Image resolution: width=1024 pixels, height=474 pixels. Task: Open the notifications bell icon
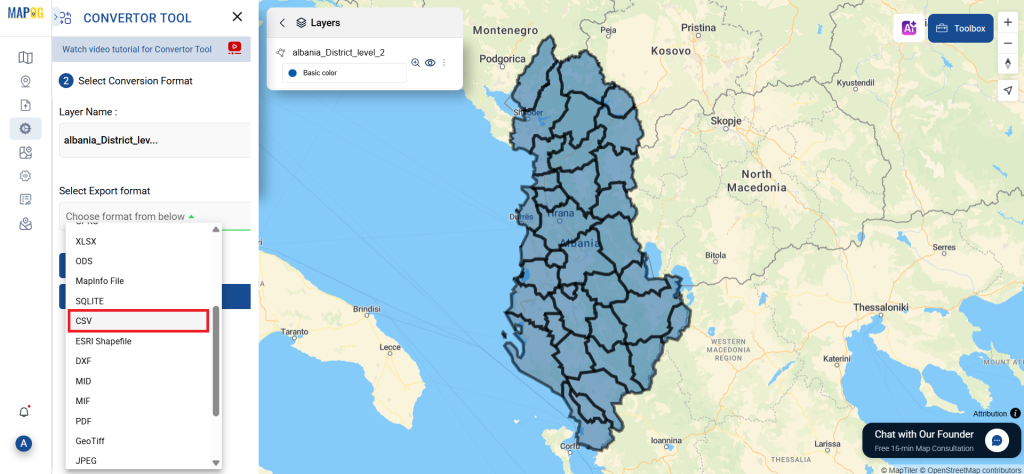coord(24,412)
